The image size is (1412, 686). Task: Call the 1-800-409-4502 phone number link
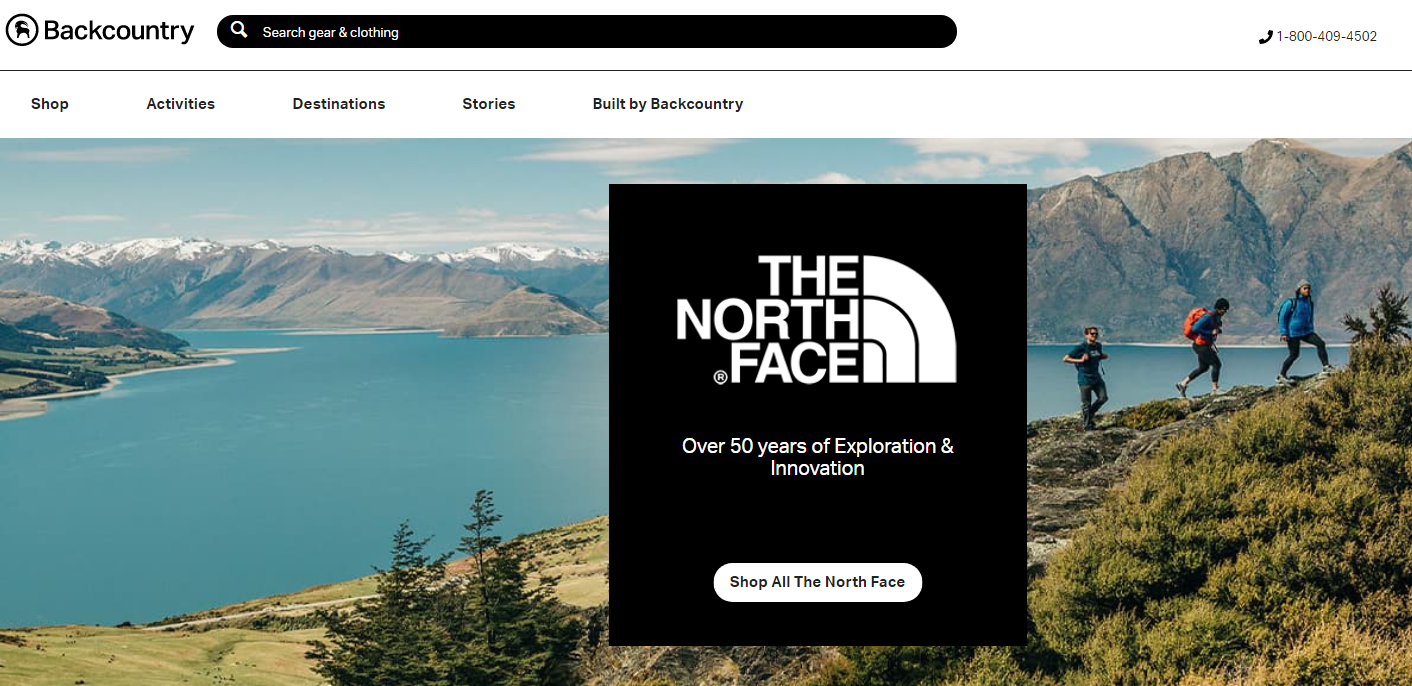point(1326,36)
